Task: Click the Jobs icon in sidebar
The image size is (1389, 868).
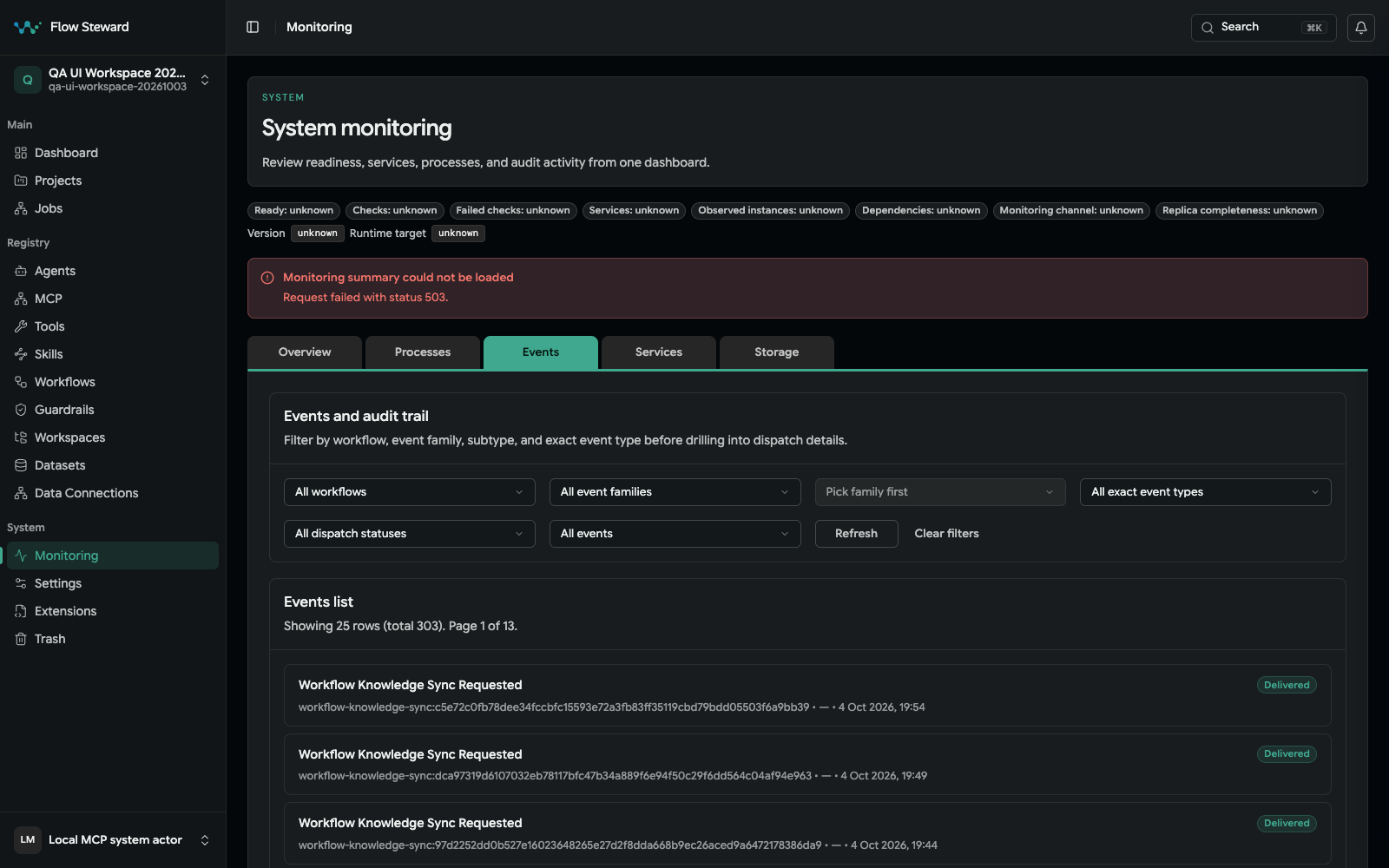Action: click(x=21, y=208)
